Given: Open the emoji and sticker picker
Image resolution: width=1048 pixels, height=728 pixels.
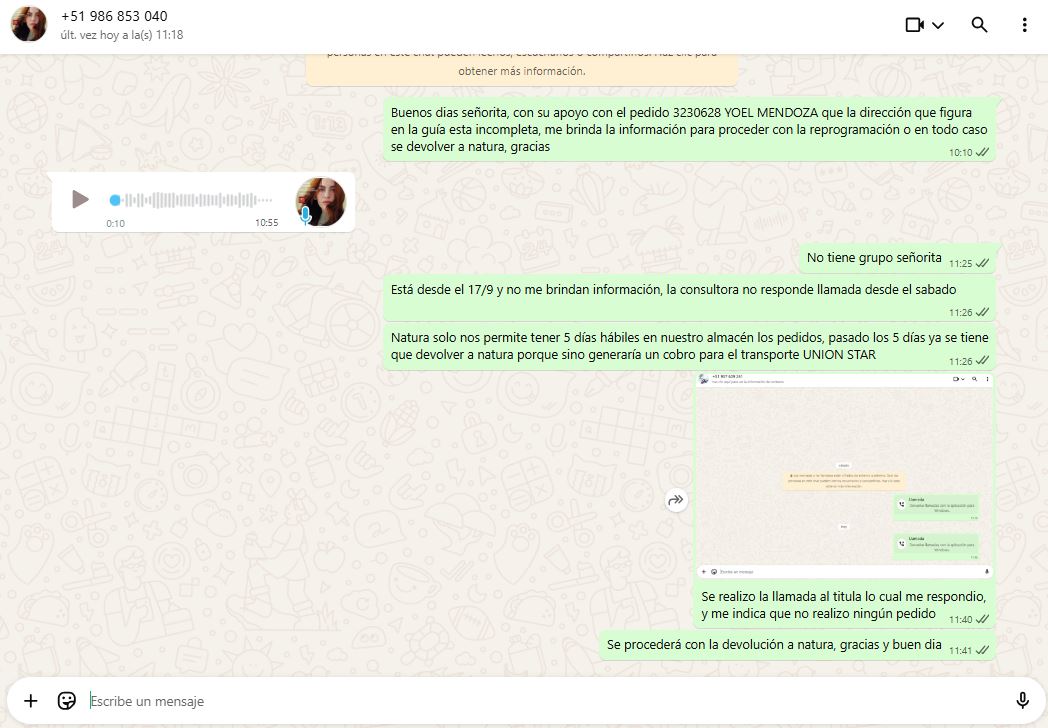Looking at the screenshot, I should coord(67,701).
